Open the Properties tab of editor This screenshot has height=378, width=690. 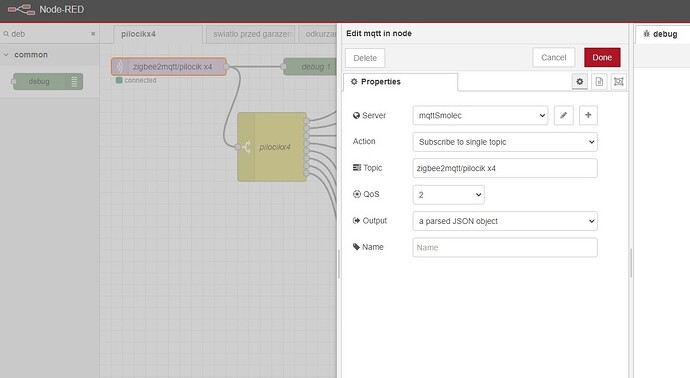tap(400, 82)
